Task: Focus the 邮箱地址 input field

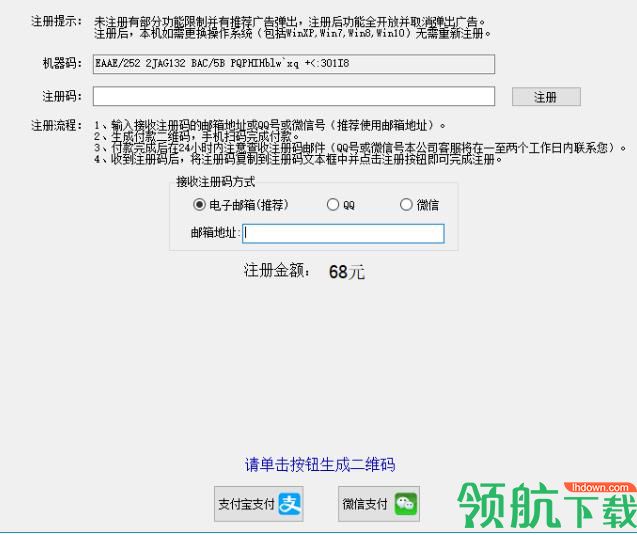Action: click(x=343, y=234)
